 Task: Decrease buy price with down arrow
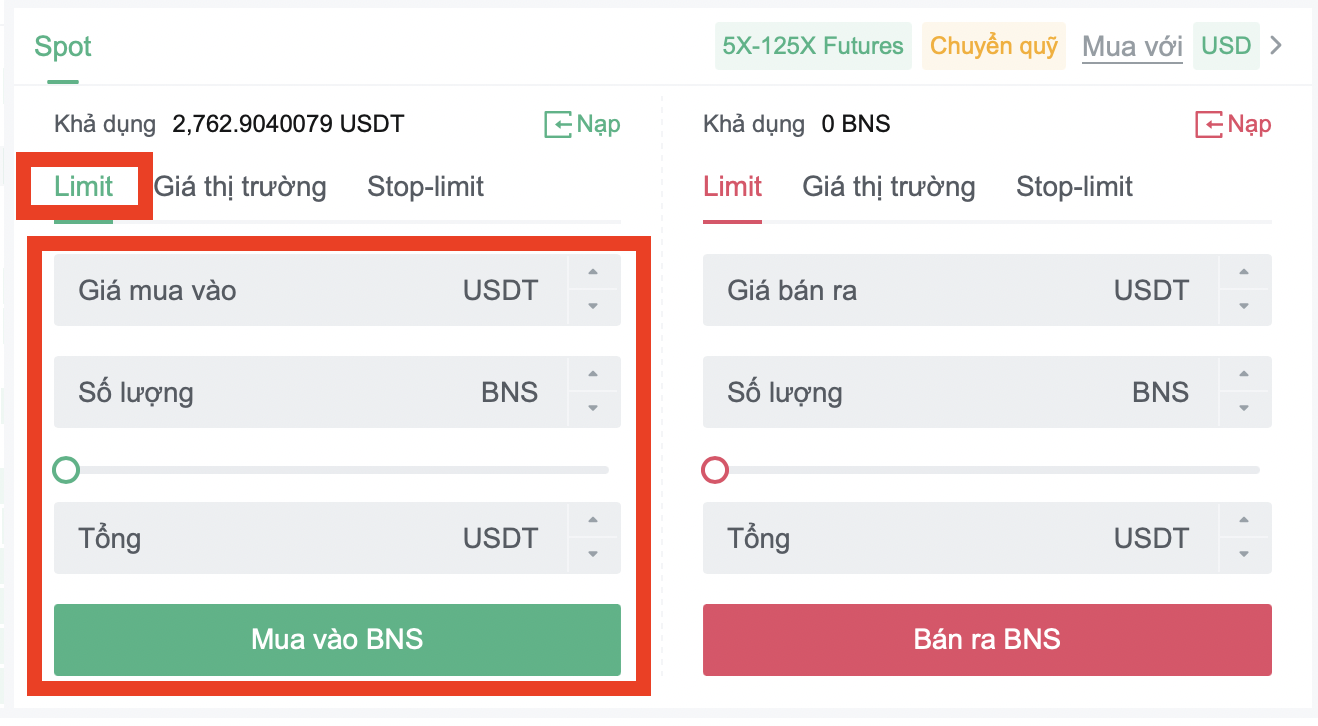(593, 307)
